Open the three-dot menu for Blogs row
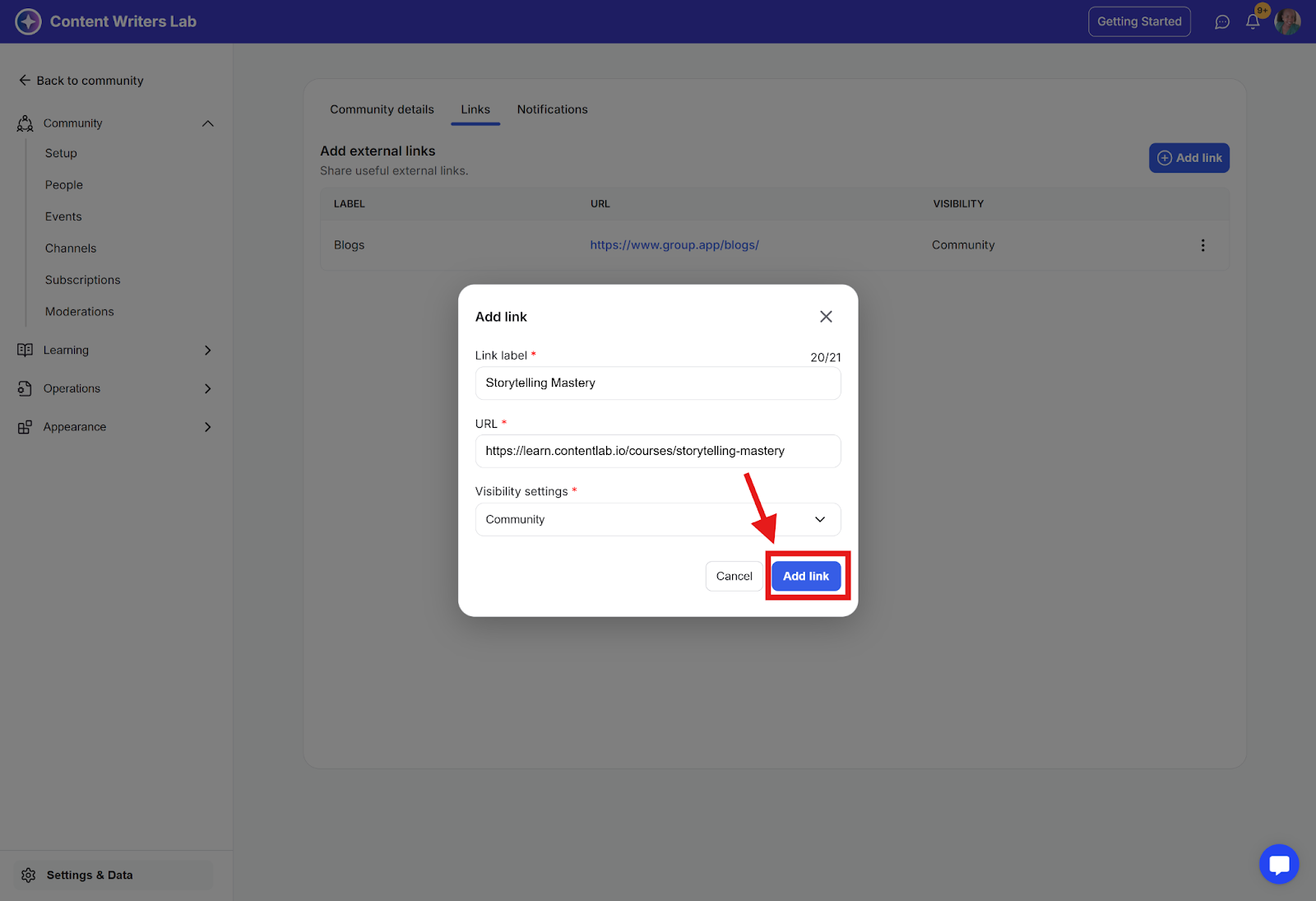This screenshot has height=901, width=1316. pos(1202,245)
